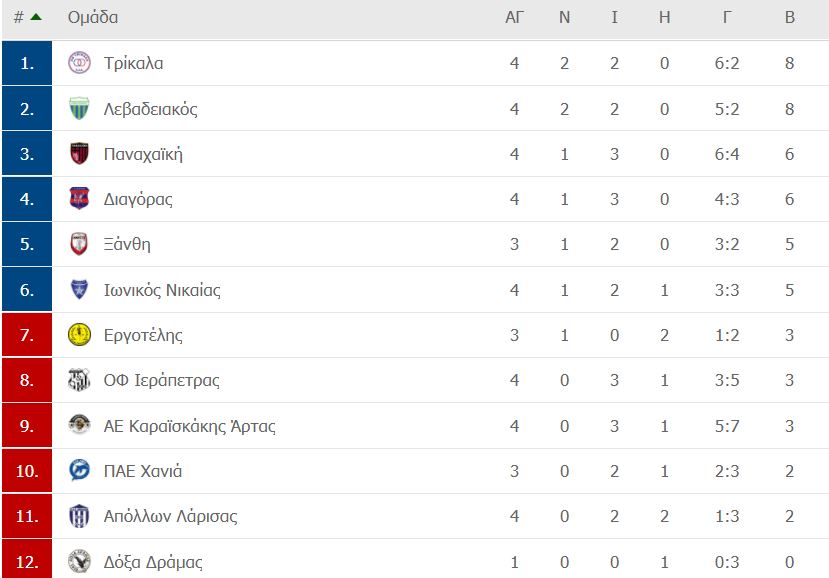Image resolution: width=829 pixels, height=578 pixels.
Task: Click the Δόξα Δράμας eagle logo
Action: pos(79,561)
